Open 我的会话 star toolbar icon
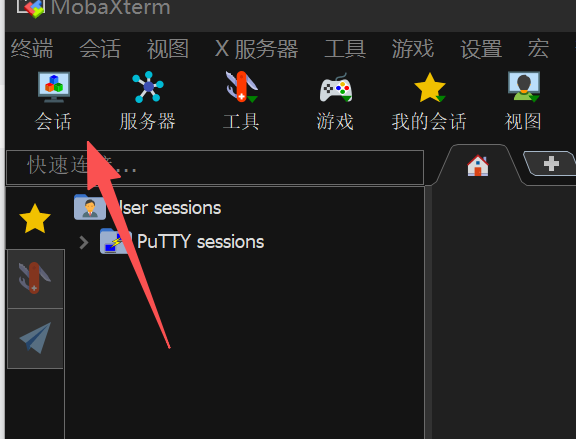Screen dimensions: 576x439 (x=429, y=101)
